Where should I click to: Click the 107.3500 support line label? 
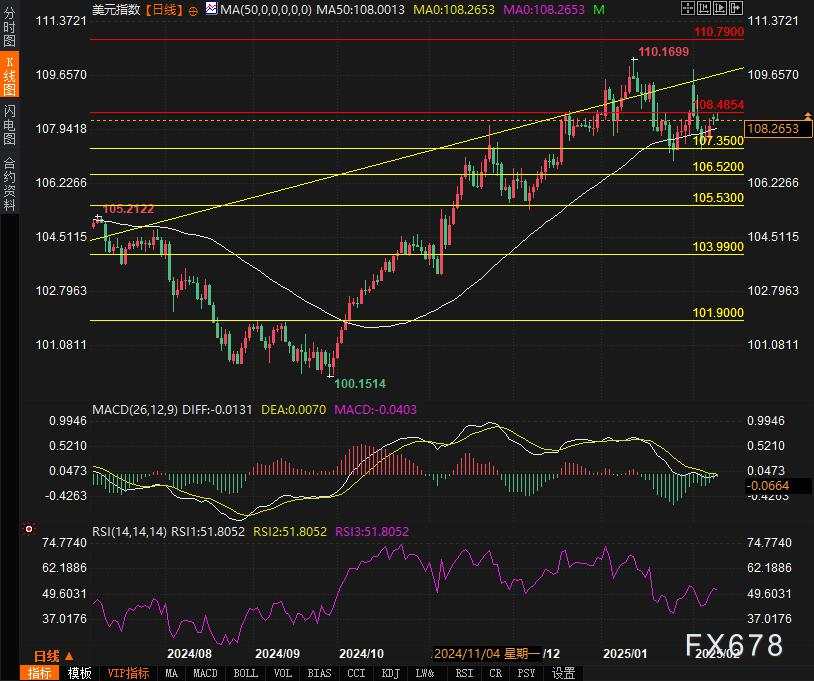point(718,141)
